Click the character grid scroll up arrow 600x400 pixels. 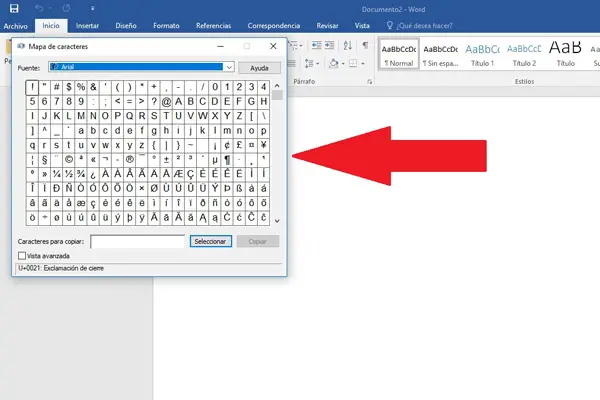[277, 85]
